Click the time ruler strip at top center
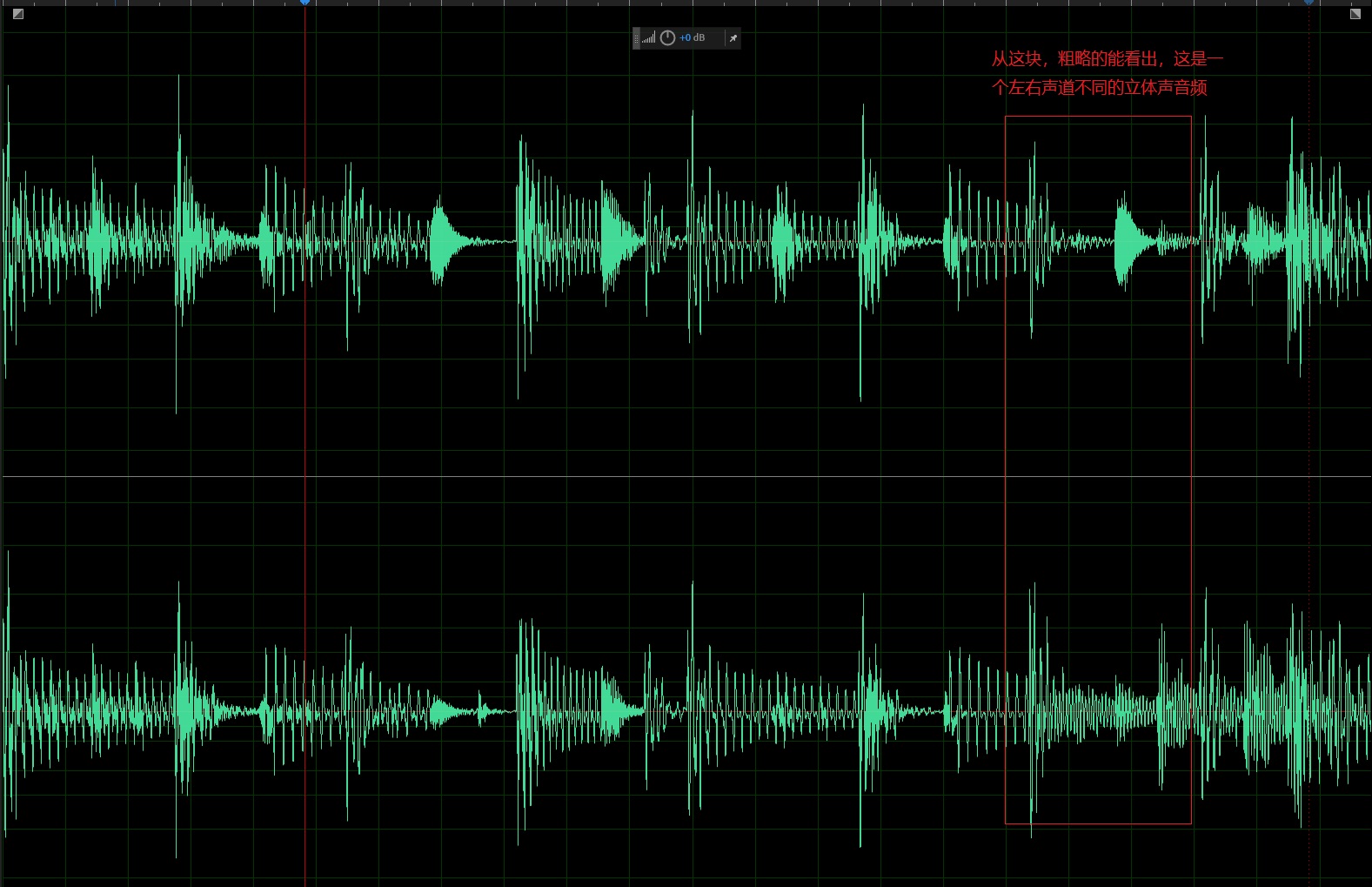 click(x=686, y=3)
